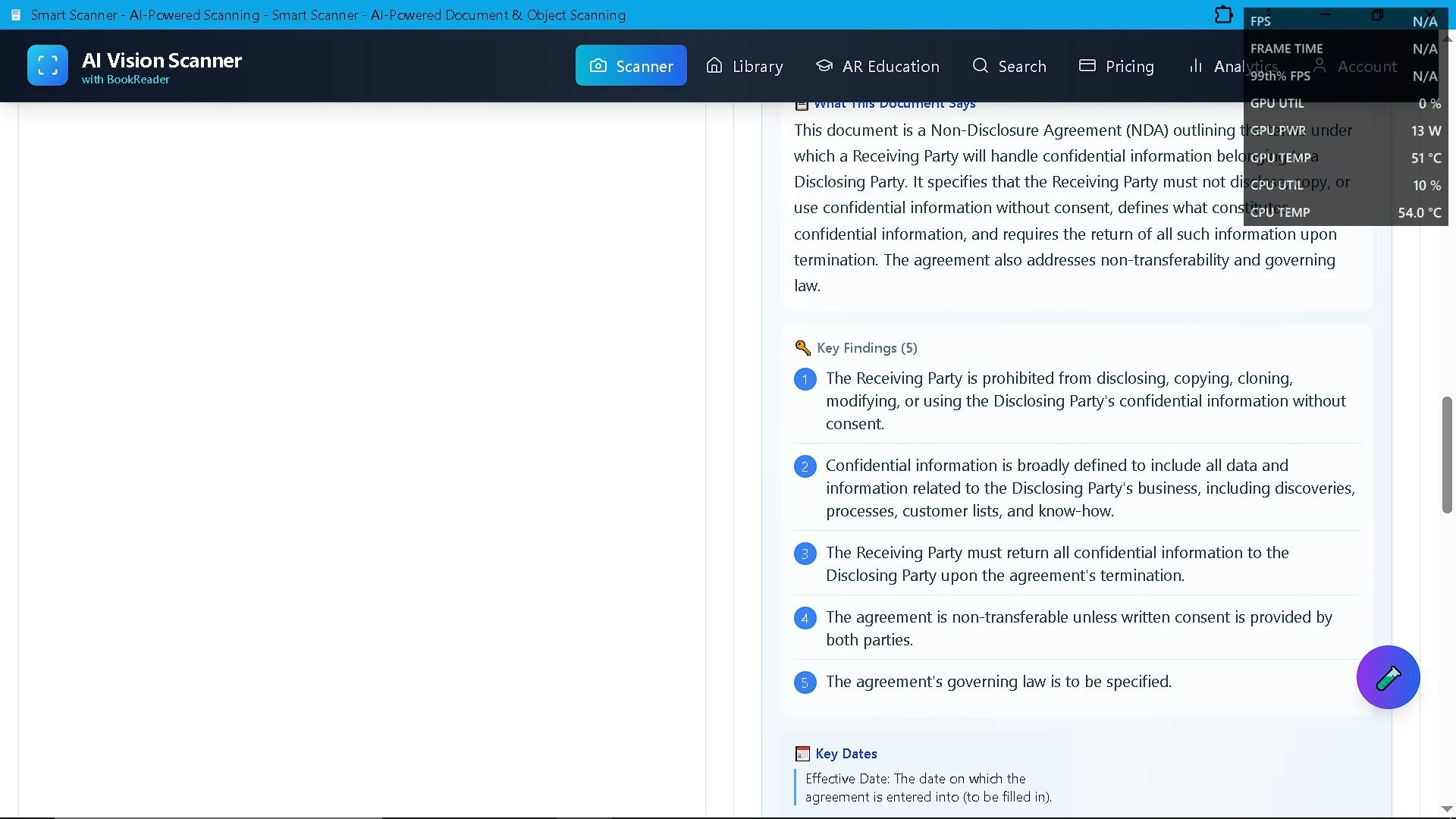Click the vertical page scrollbar thumb
This screenshot has height=819, width=1456.
pyautogui.click(x=1446, y=455)
